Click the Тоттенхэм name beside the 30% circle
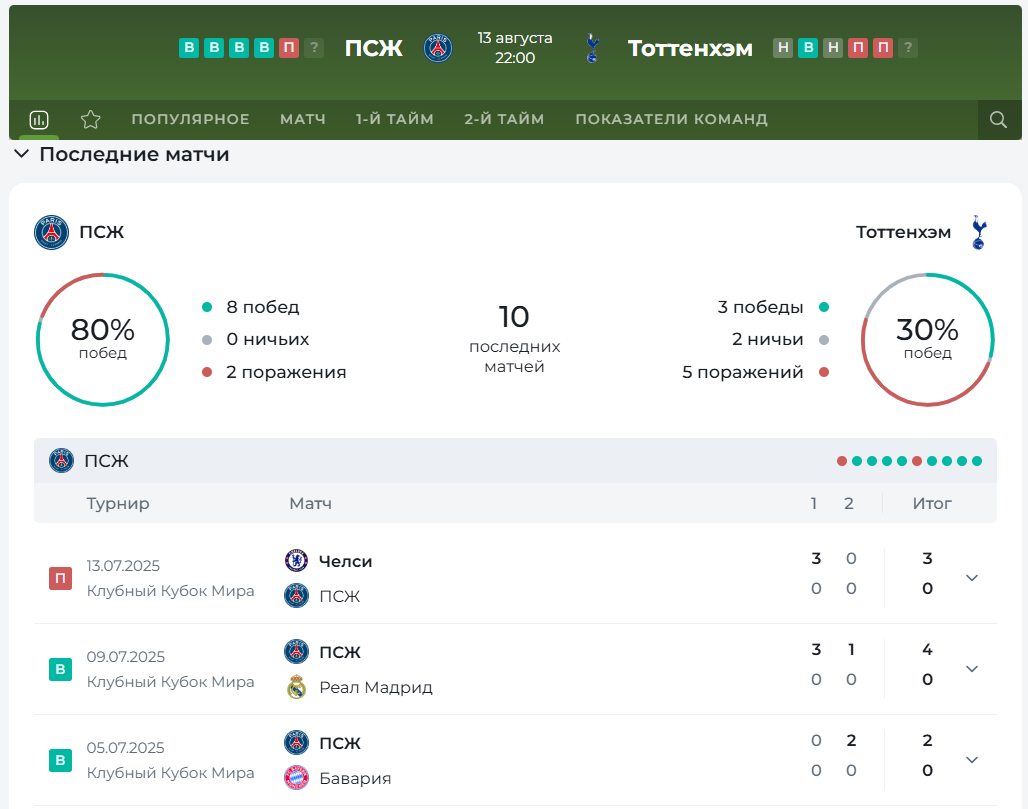 (x=903, y=232)
